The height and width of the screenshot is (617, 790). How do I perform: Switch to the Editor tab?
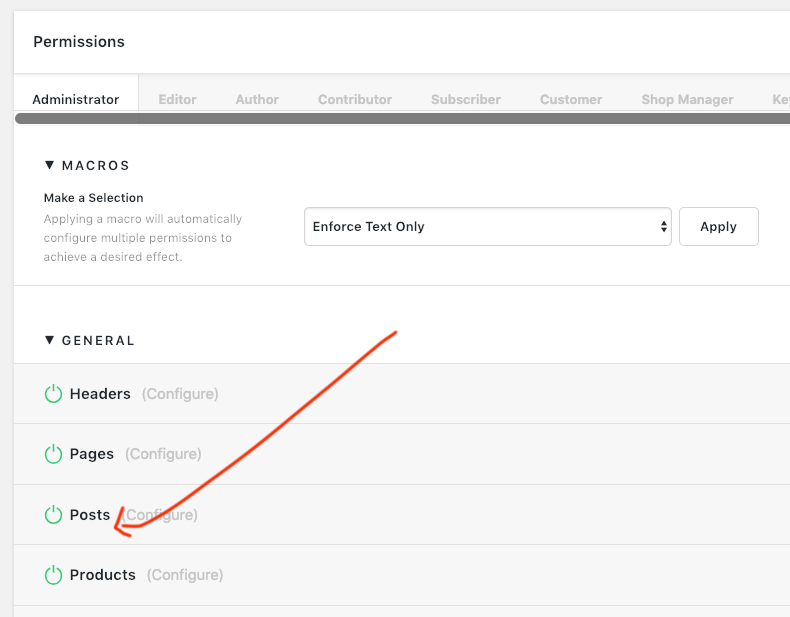177,99
